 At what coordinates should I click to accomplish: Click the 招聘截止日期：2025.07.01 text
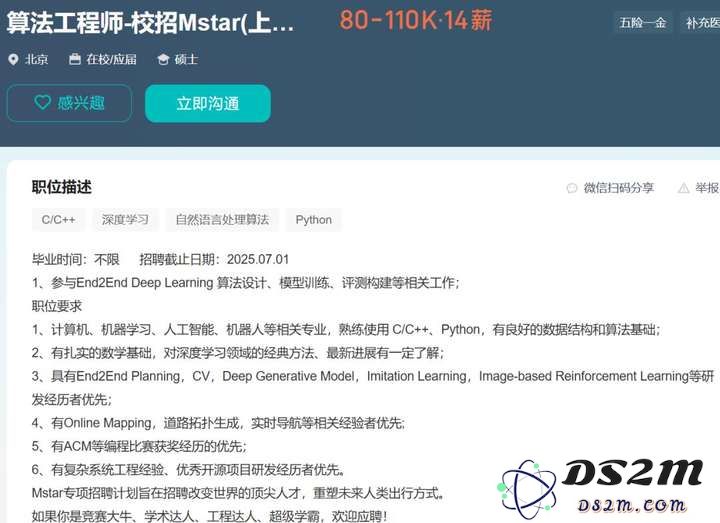click(x=214, y=259)
